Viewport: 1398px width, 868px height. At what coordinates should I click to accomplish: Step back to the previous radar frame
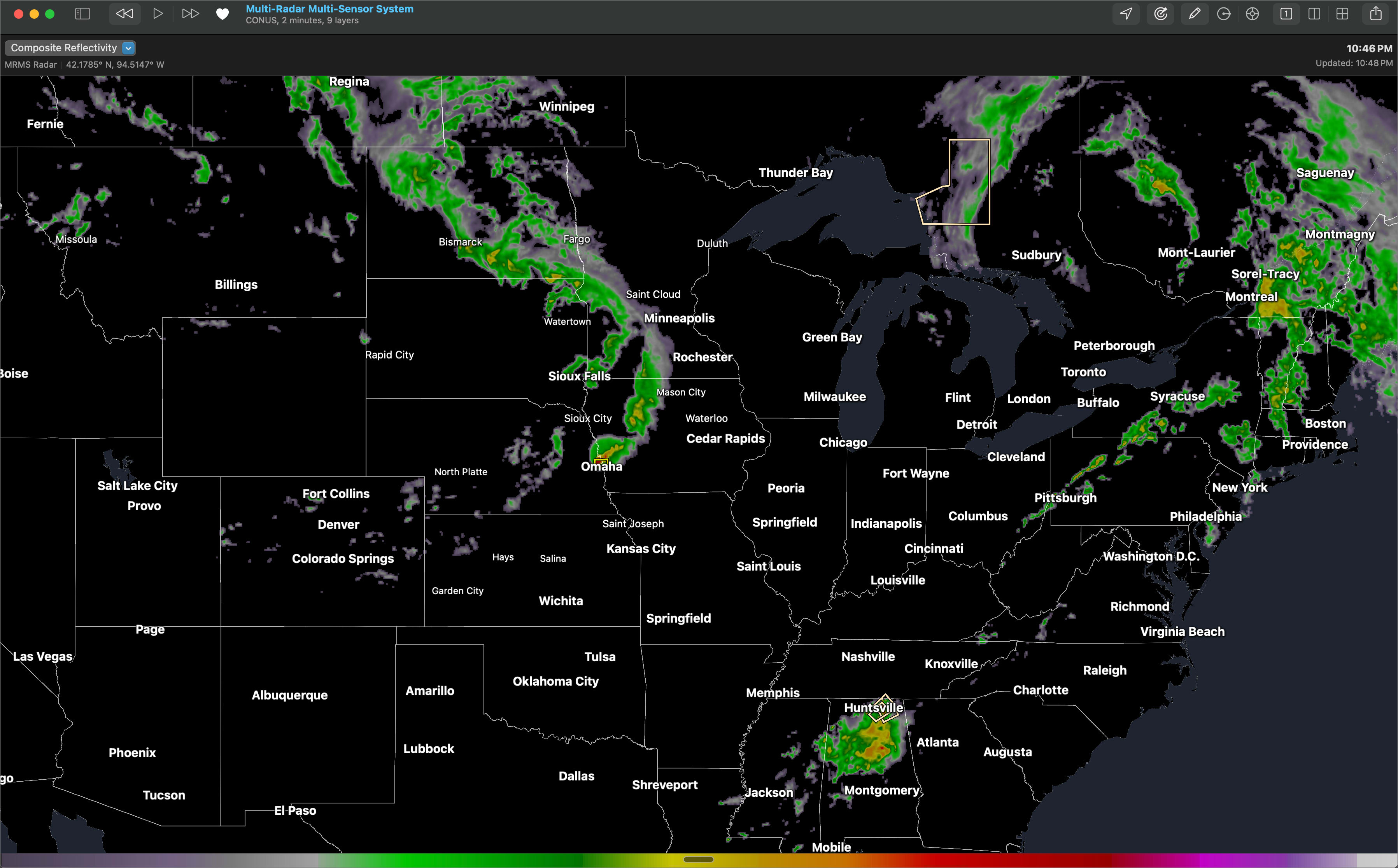click(x=124, y=14)
